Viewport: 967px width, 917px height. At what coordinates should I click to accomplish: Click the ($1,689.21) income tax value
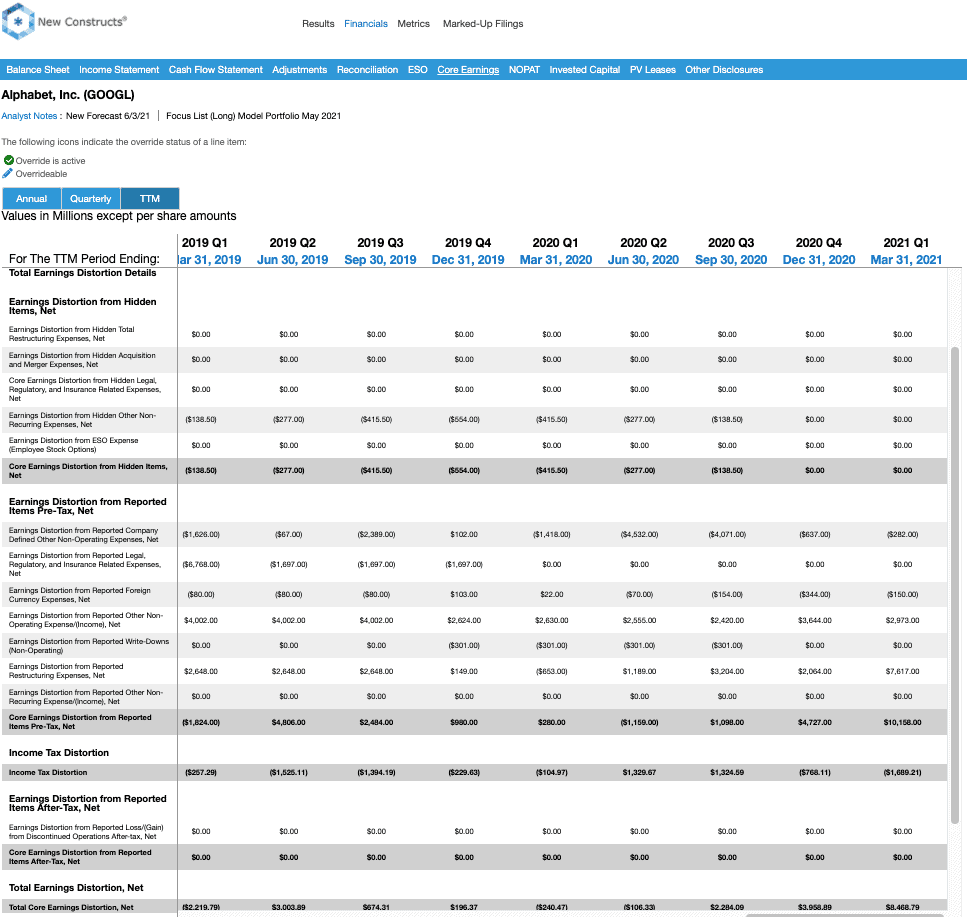click(902, 772)
